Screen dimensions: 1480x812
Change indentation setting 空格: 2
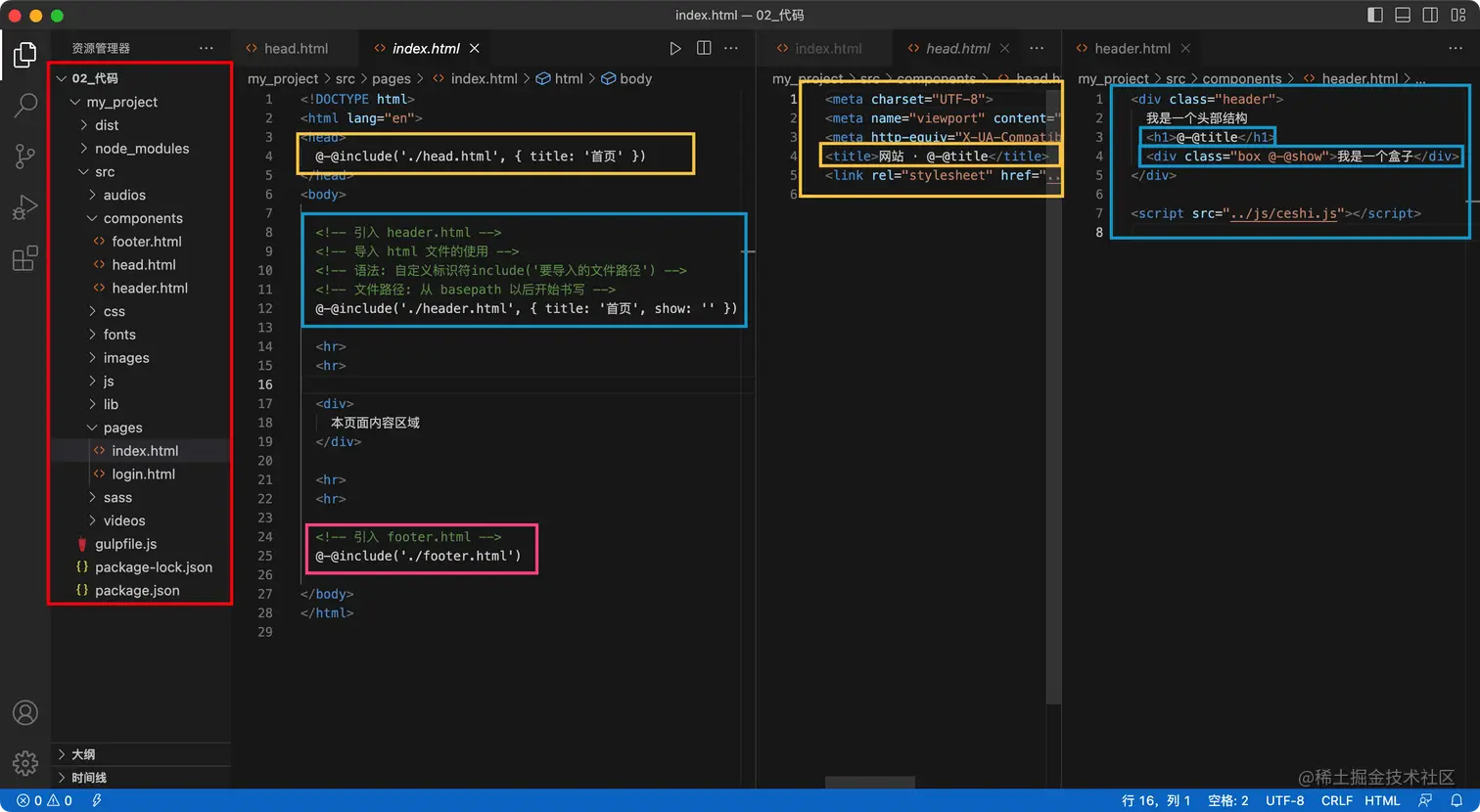coord(1228,800)
